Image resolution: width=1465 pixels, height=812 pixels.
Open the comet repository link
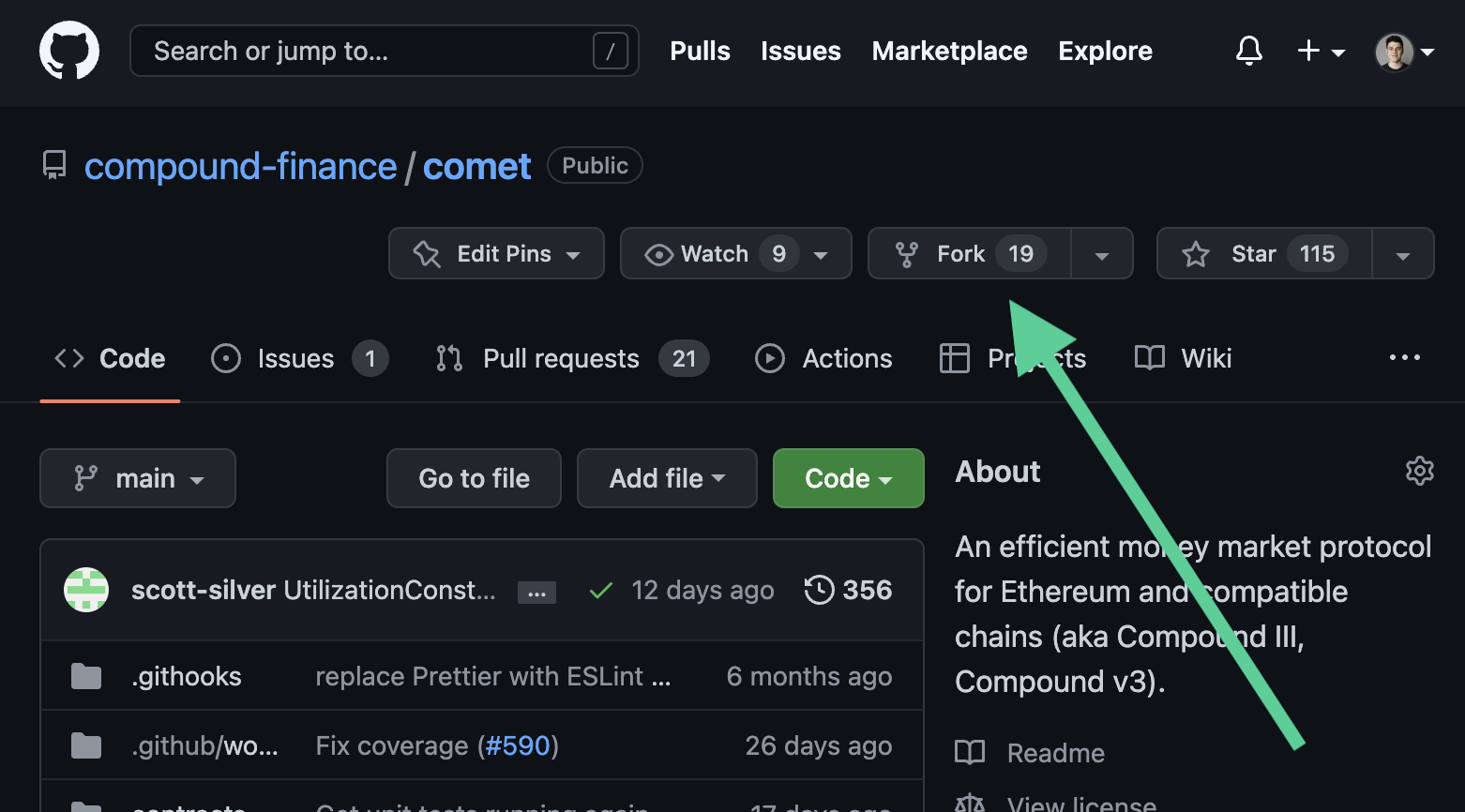point(476,166)
